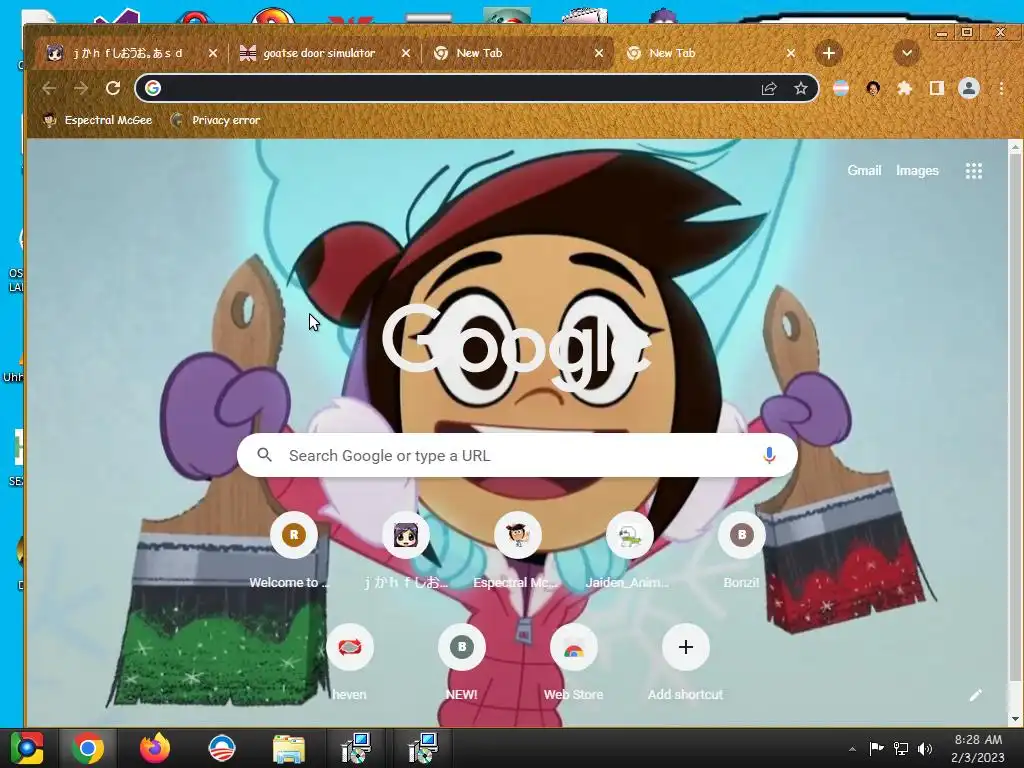Click the trans flag extension icon

tap(841, 88)
